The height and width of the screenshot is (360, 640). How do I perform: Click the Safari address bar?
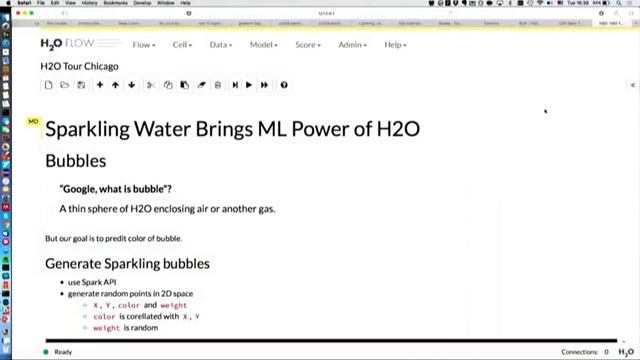point(327,13)
